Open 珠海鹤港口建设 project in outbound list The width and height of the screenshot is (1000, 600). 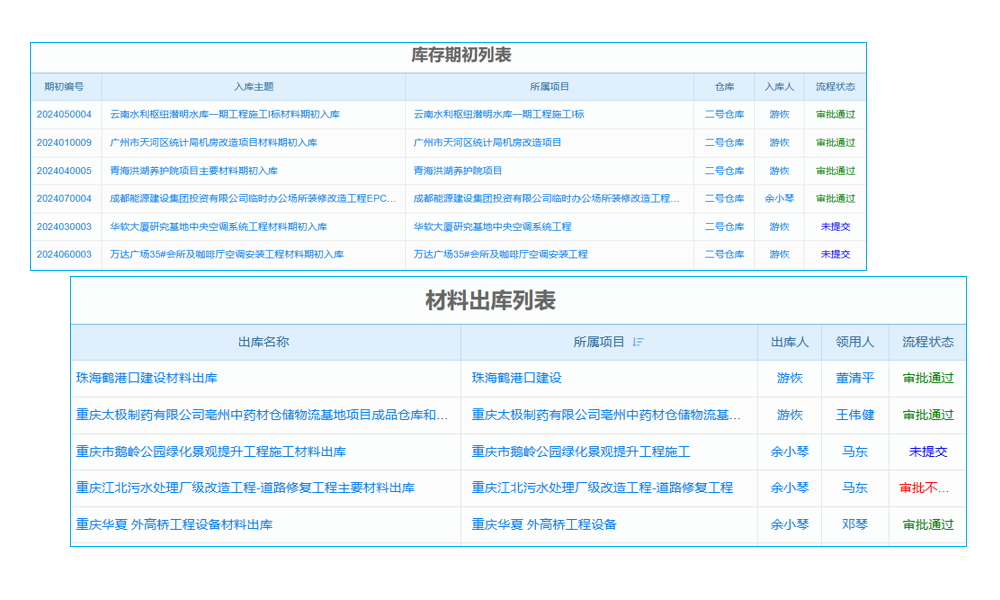519,378
